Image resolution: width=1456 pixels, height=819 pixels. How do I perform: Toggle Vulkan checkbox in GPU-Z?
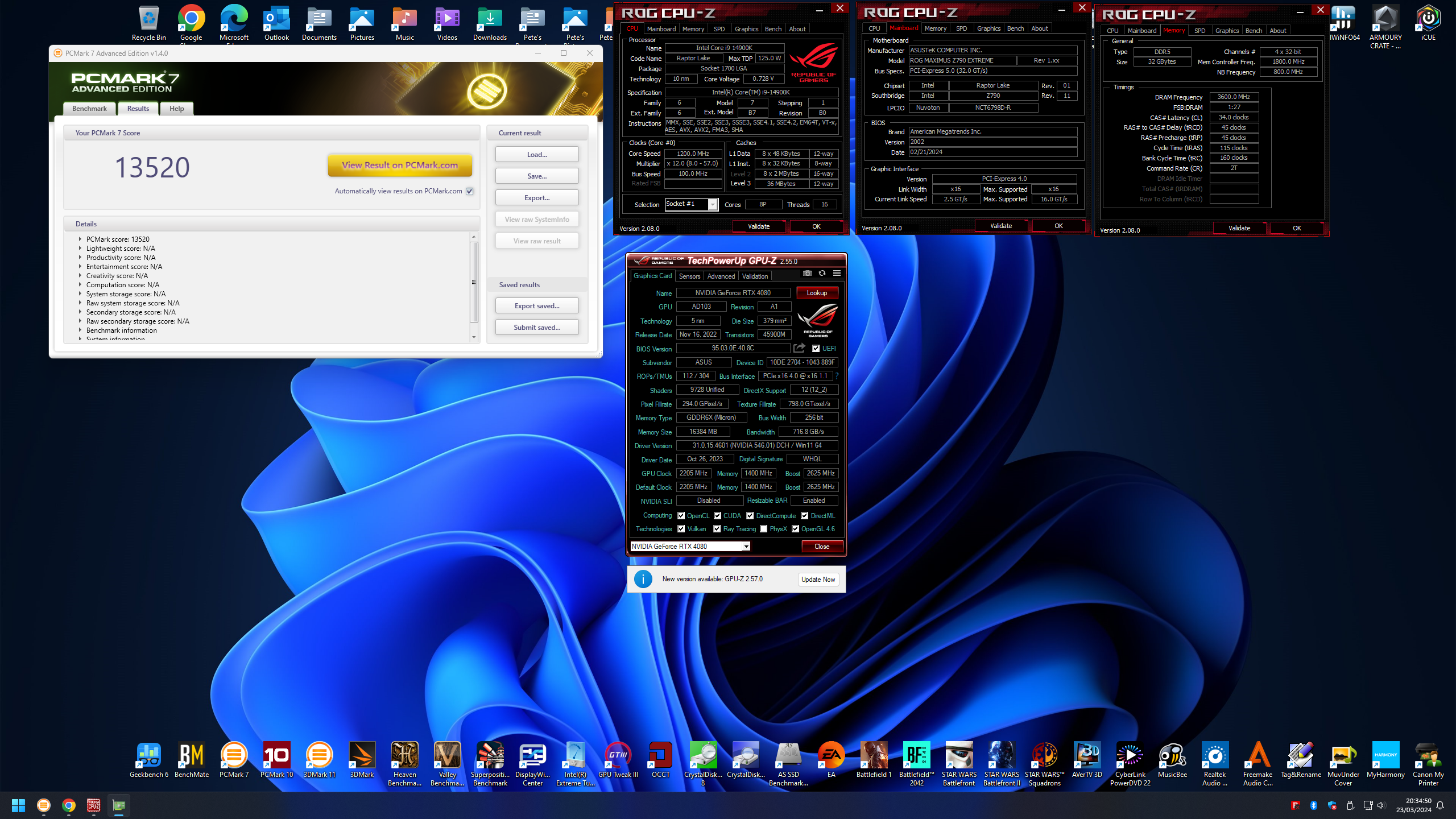(x=681, y=529)
